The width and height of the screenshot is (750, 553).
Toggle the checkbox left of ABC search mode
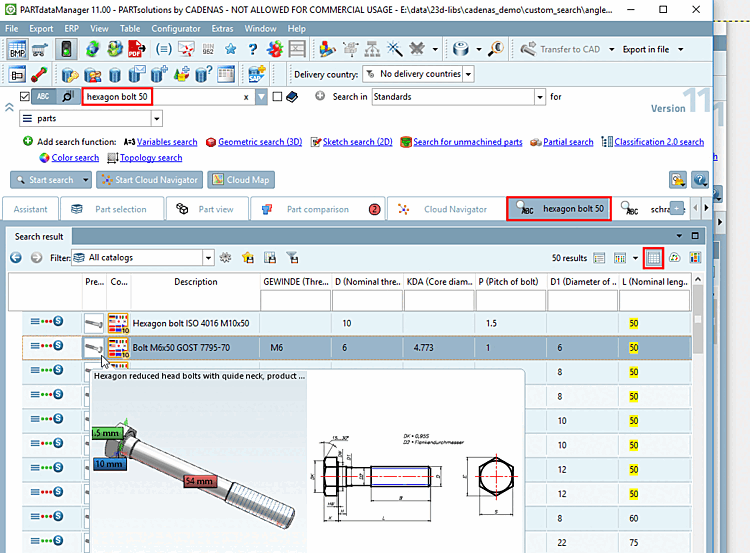[x=24, y=97]
